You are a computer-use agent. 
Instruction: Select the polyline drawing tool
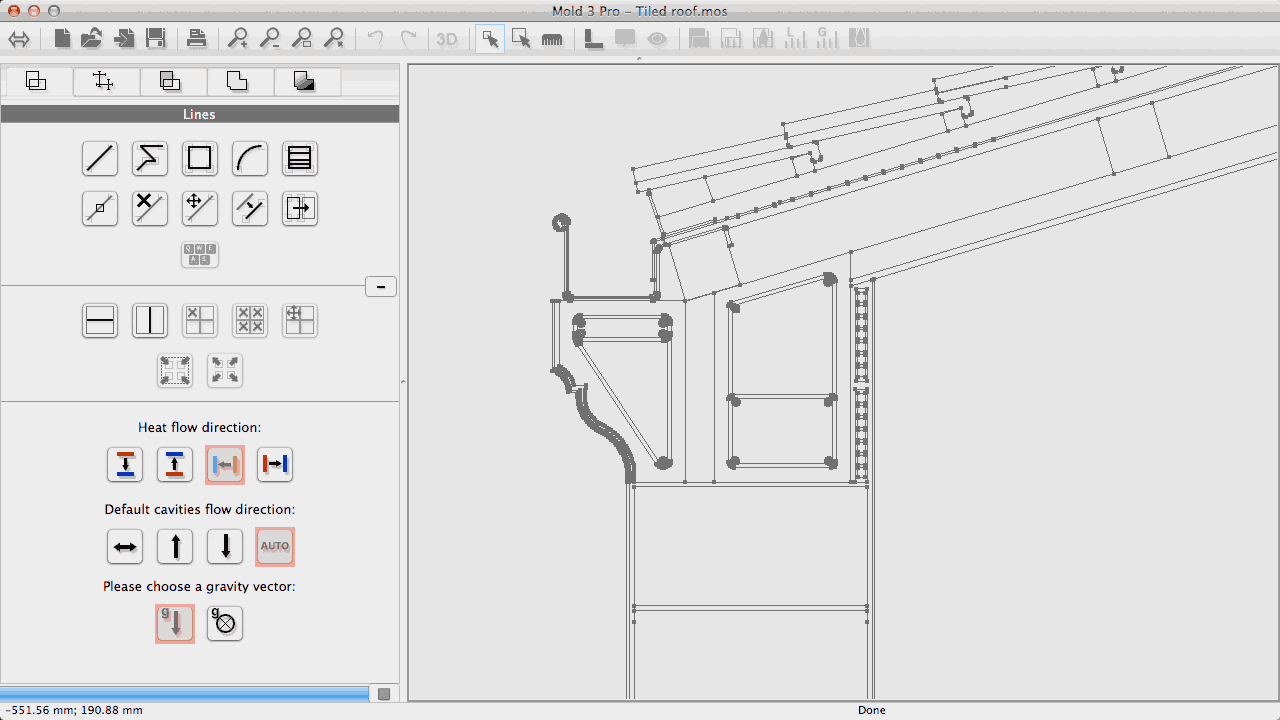click(x=149, y=158)
